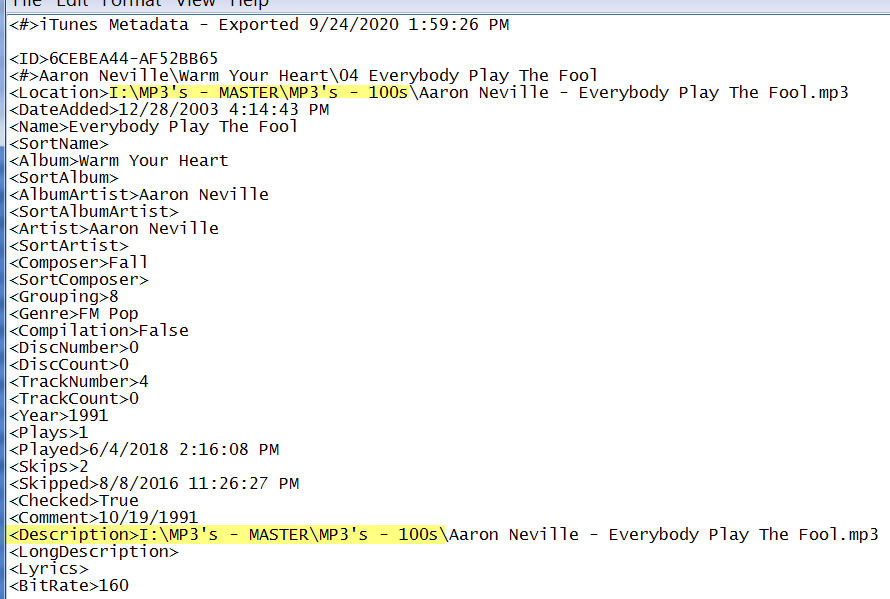Click the highlighted Description path line
890x599 pixels.
[x=444, y=535]
